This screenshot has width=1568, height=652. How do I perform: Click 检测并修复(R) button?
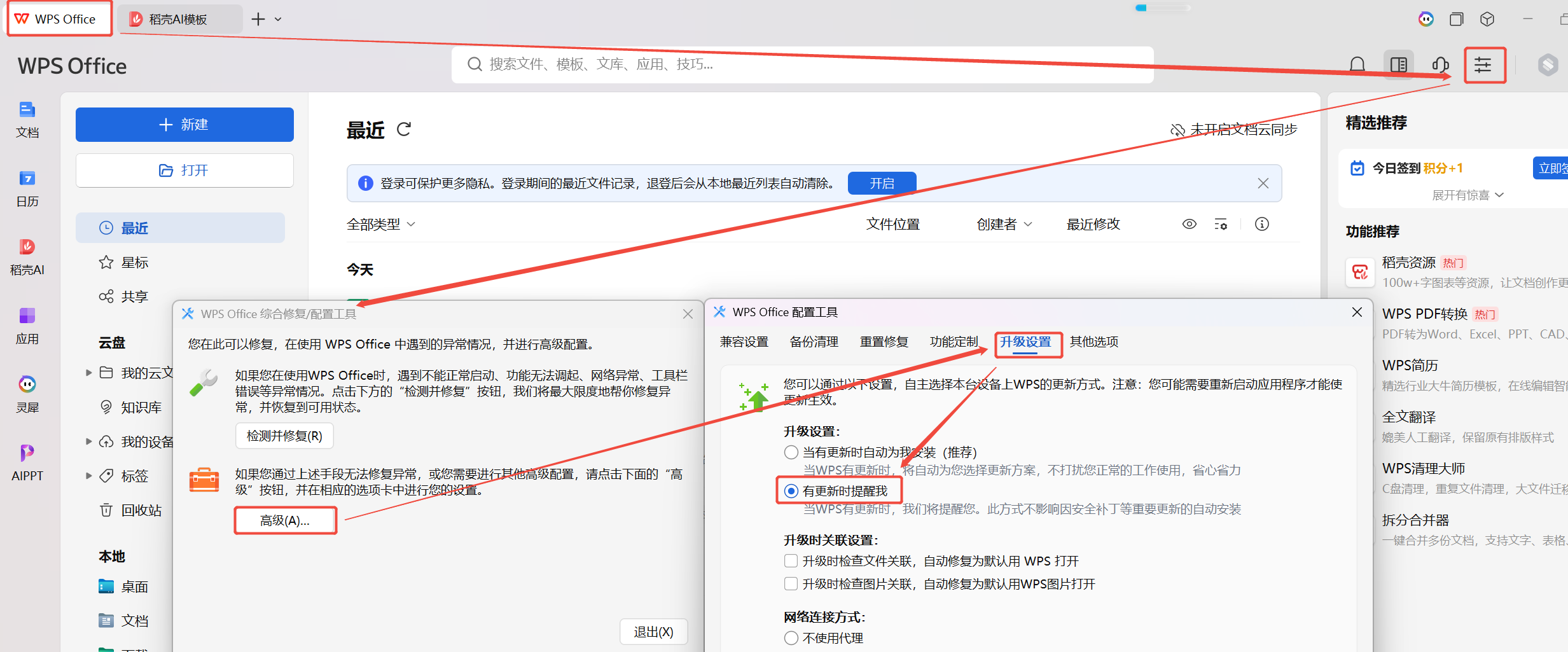284,436
